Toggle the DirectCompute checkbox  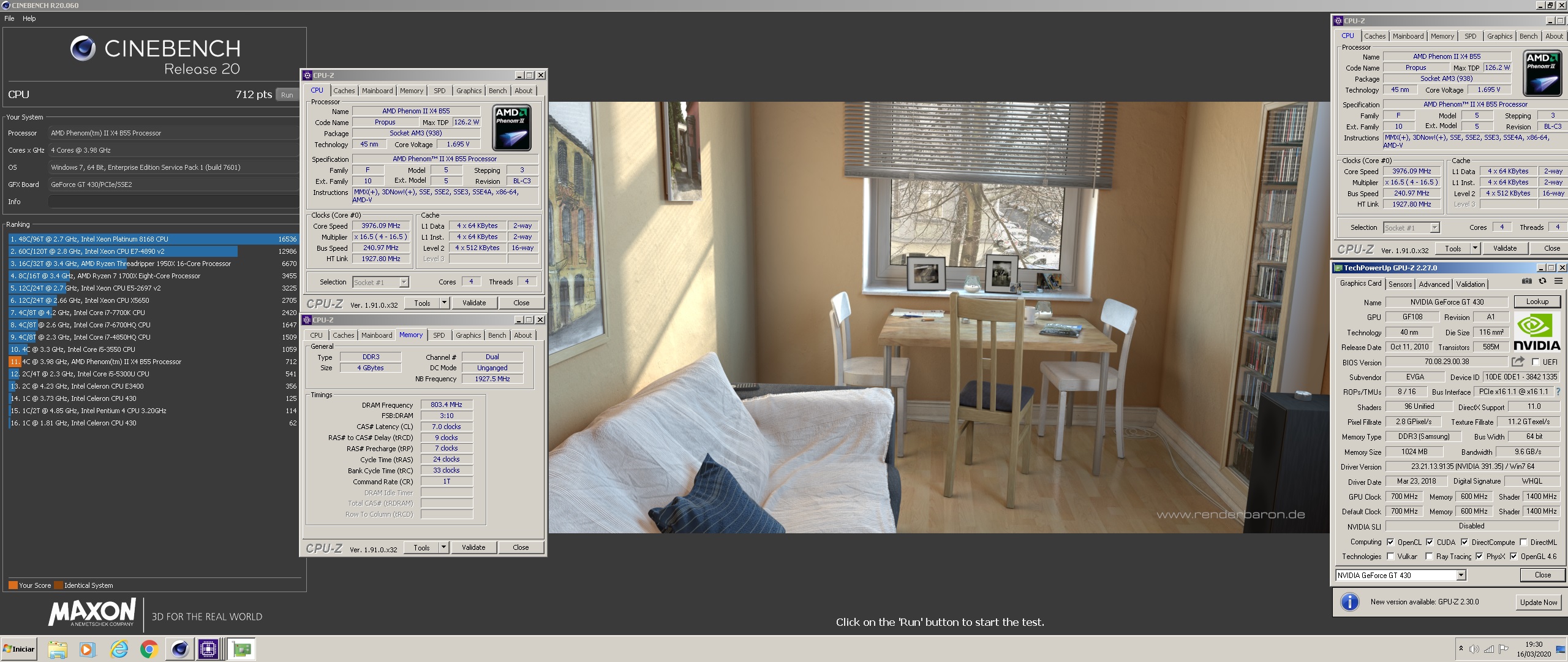click(1464, 542)
